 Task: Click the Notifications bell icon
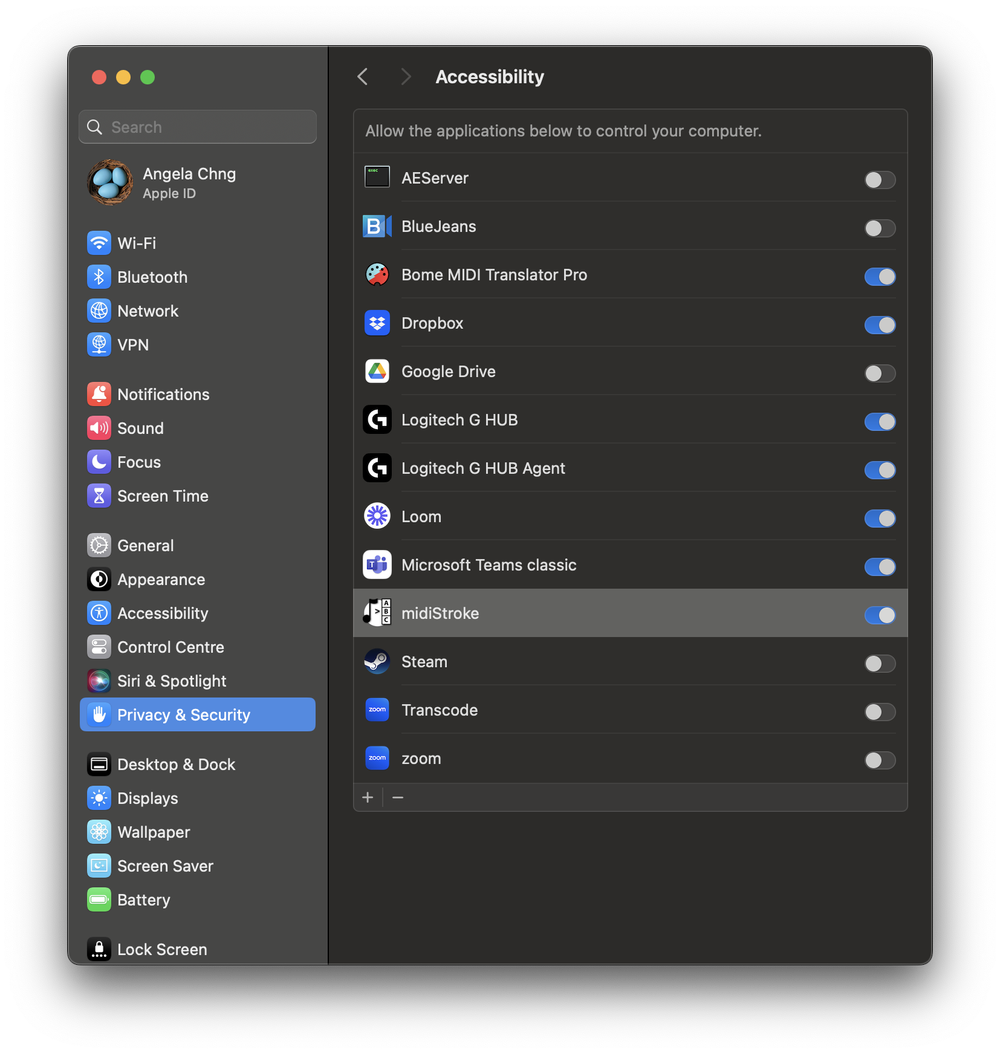(x=99, y=394)
